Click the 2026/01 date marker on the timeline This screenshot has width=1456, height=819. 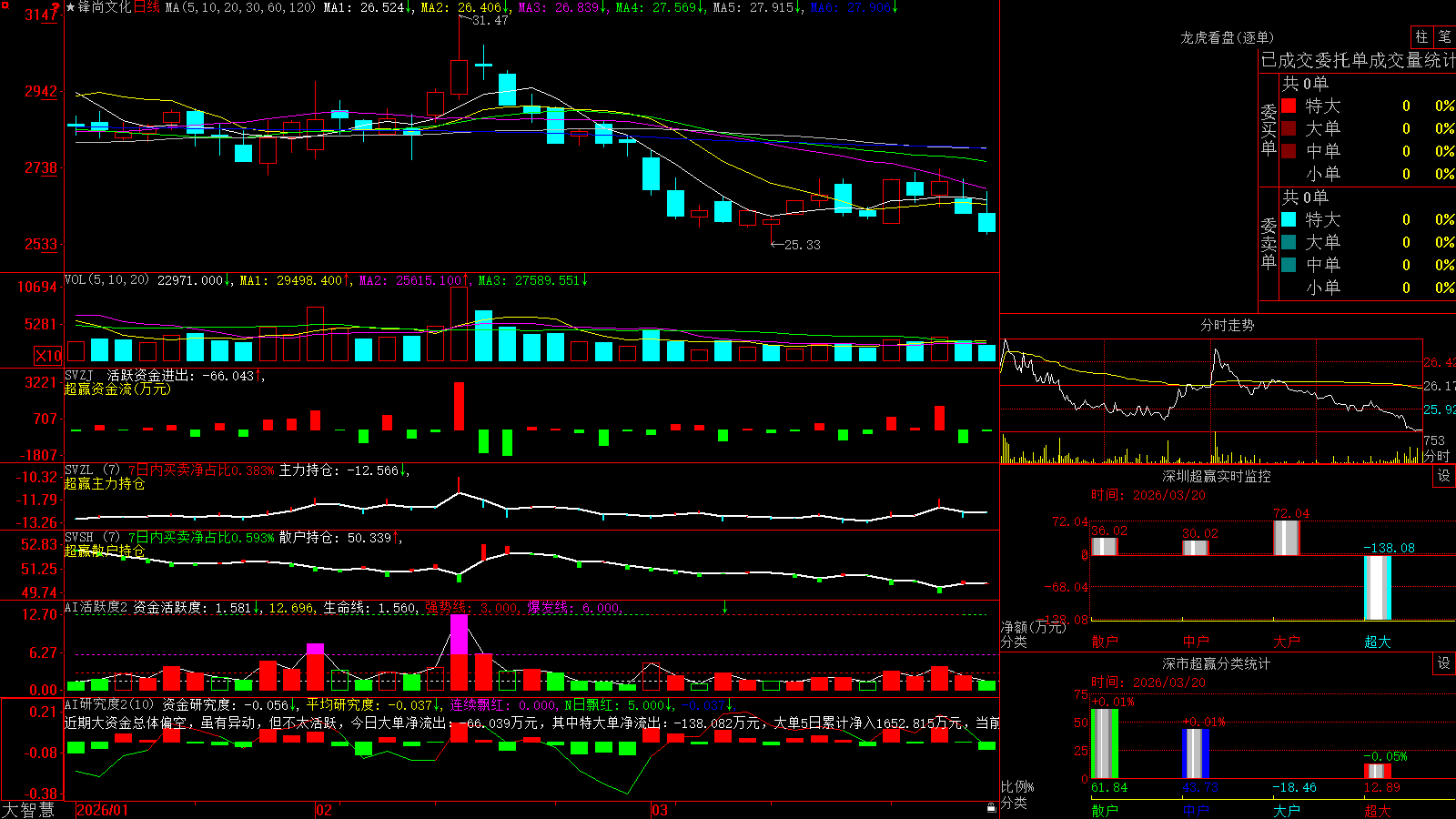tap(103, 810)
